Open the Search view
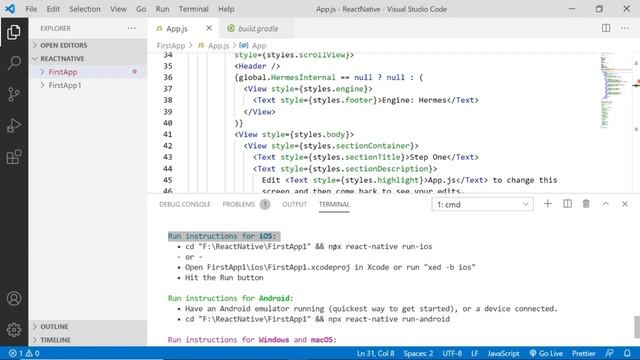Viewport: 640px width, 360px height. [14, 63]
